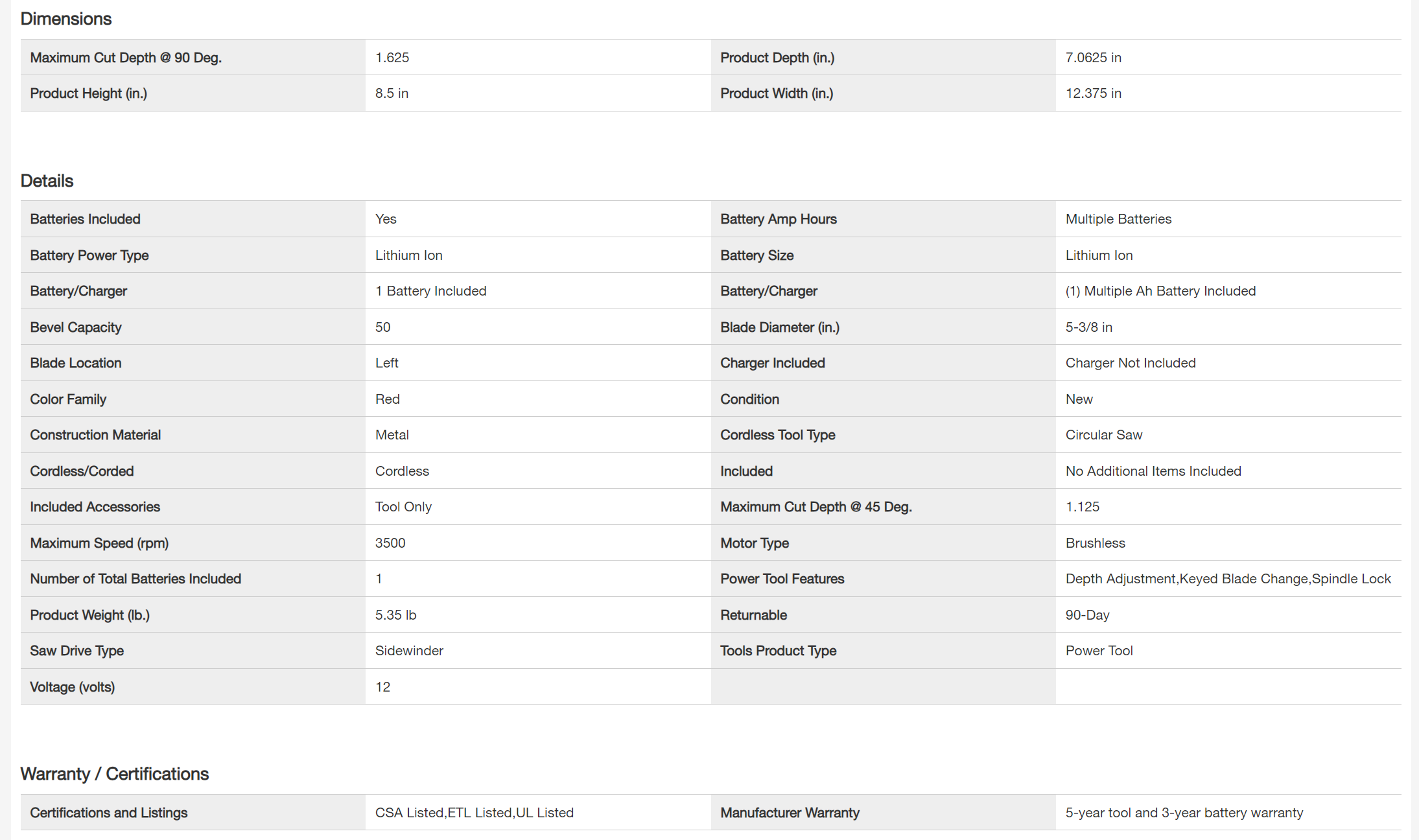The image size is (1419, 840).
Task: Select the Multiple Batteries value
Action: [1118, 219]
